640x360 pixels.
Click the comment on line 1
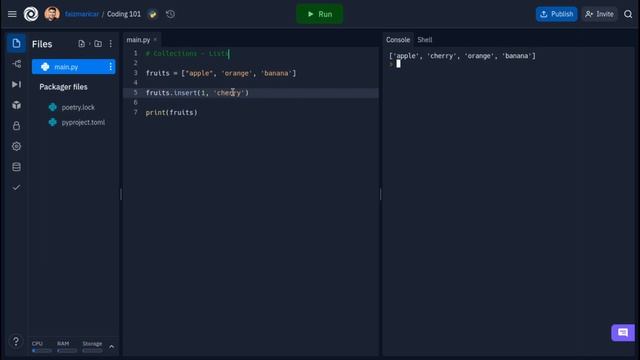coord(187,53)
